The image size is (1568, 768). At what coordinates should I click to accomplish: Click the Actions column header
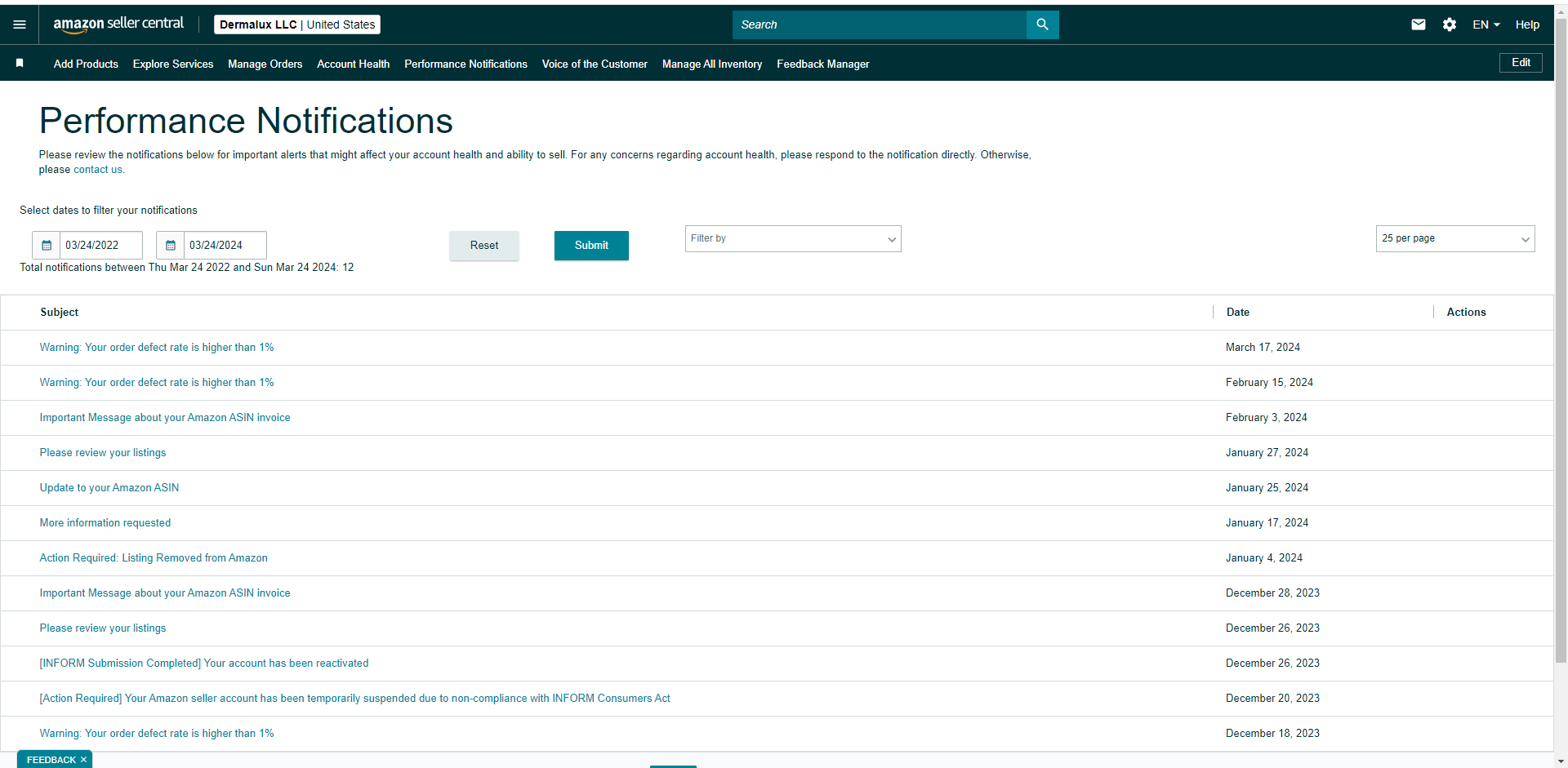pyautogui.click(x=1466, y=313)
